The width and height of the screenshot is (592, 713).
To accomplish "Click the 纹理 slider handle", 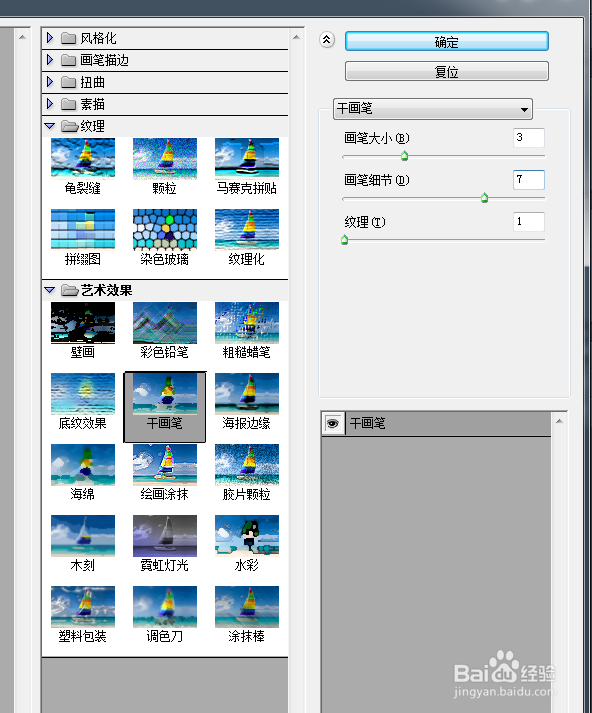I will (345, 240).
